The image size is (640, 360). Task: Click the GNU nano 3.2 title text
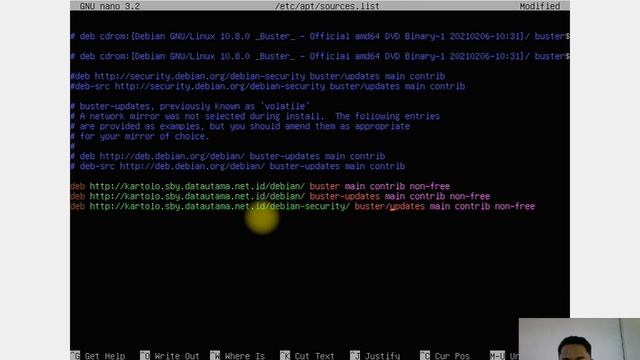point(110,6)
